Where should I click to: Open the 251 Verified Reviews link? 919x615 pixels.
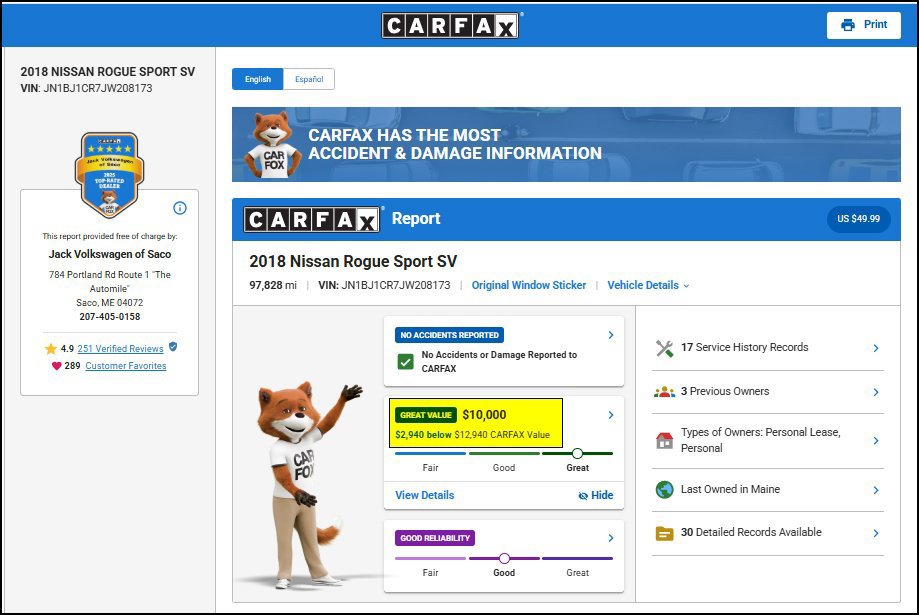(x=120, y=349)
